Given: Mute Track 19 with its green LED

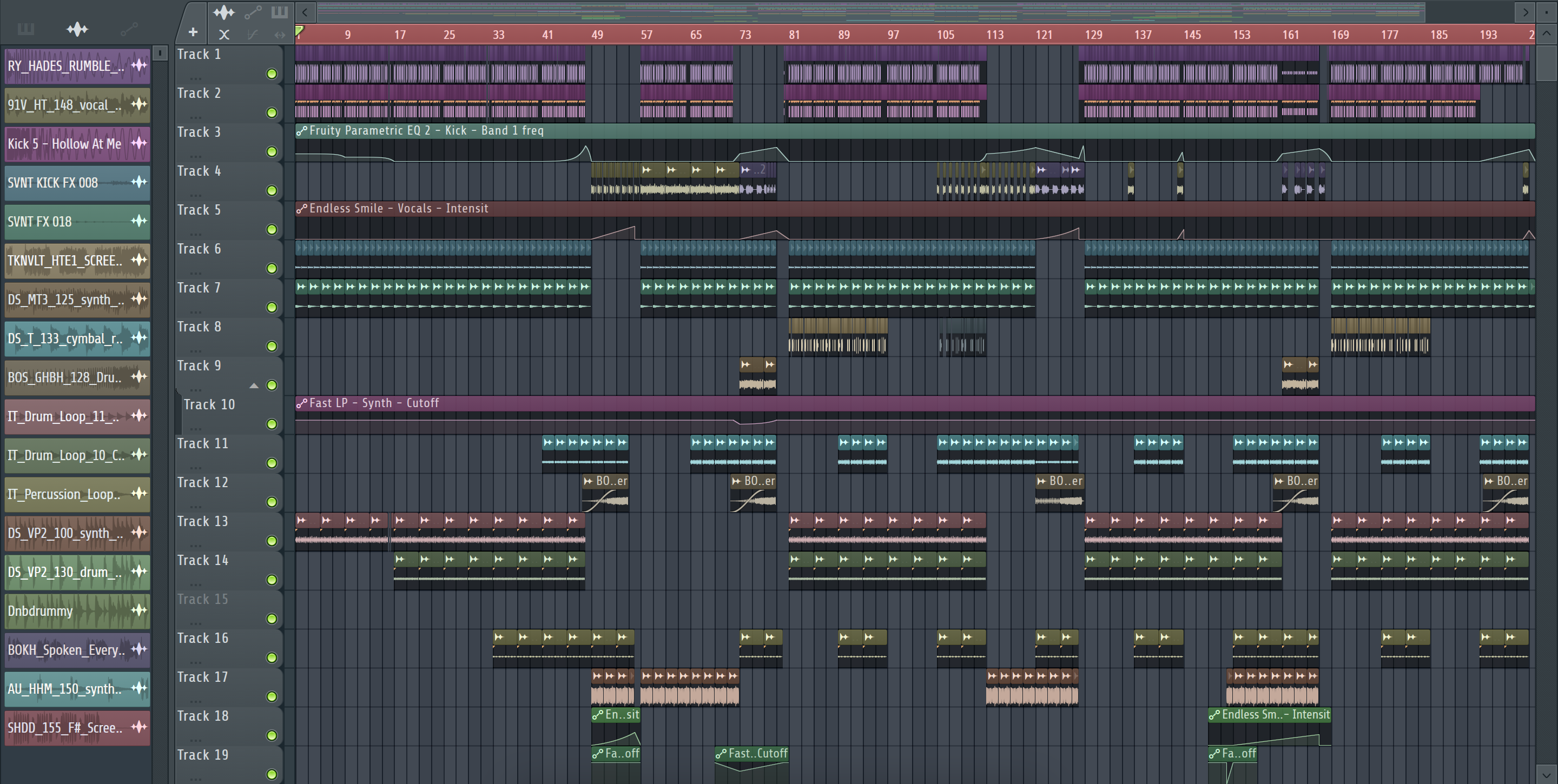Looking at the screenshot, I should (272, 774).
